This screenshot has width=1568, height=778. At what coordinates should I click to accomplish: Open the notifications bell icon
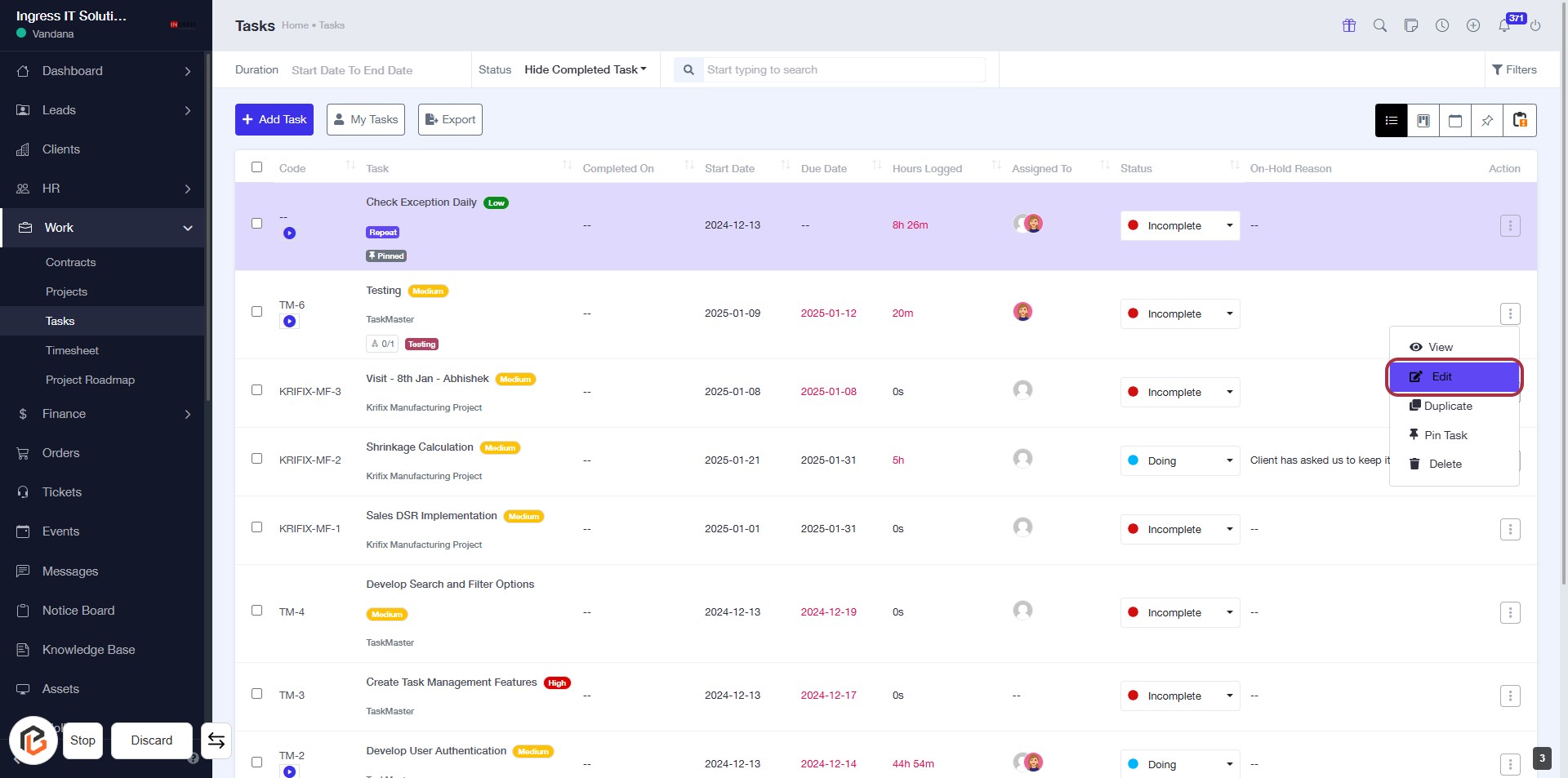[x=1504, y=25]
